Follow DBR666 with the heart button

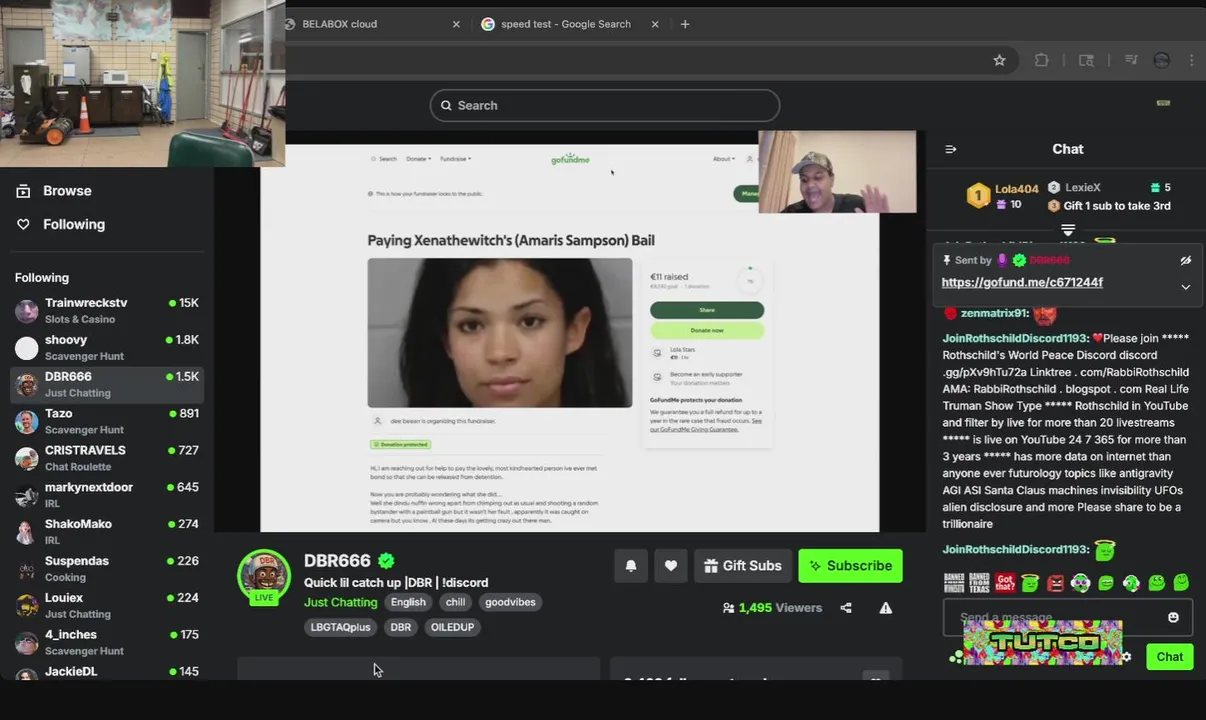click(x=671, y=566)
